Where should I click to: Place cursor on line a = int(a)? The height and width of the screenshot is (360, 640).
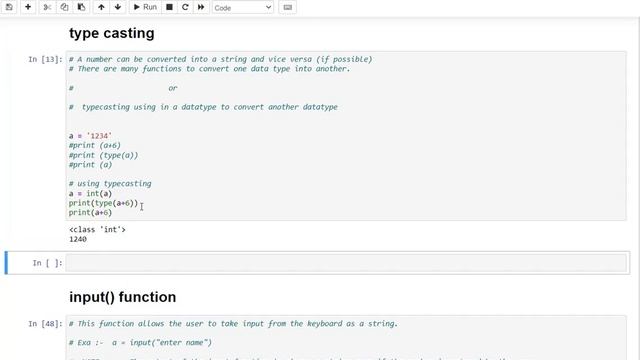[x=90, y=193]
